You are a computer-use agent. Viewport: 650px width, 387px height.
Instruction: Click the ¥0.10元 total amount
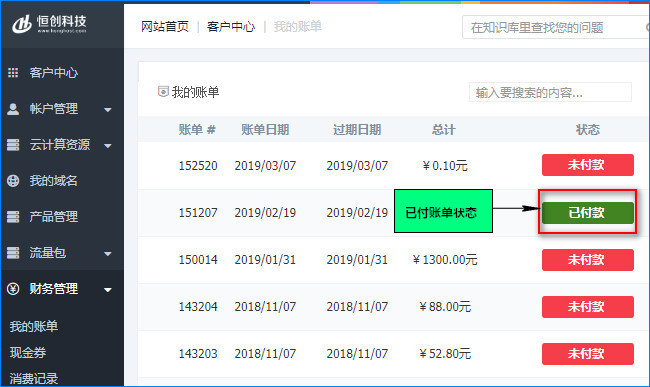[445, 166]
